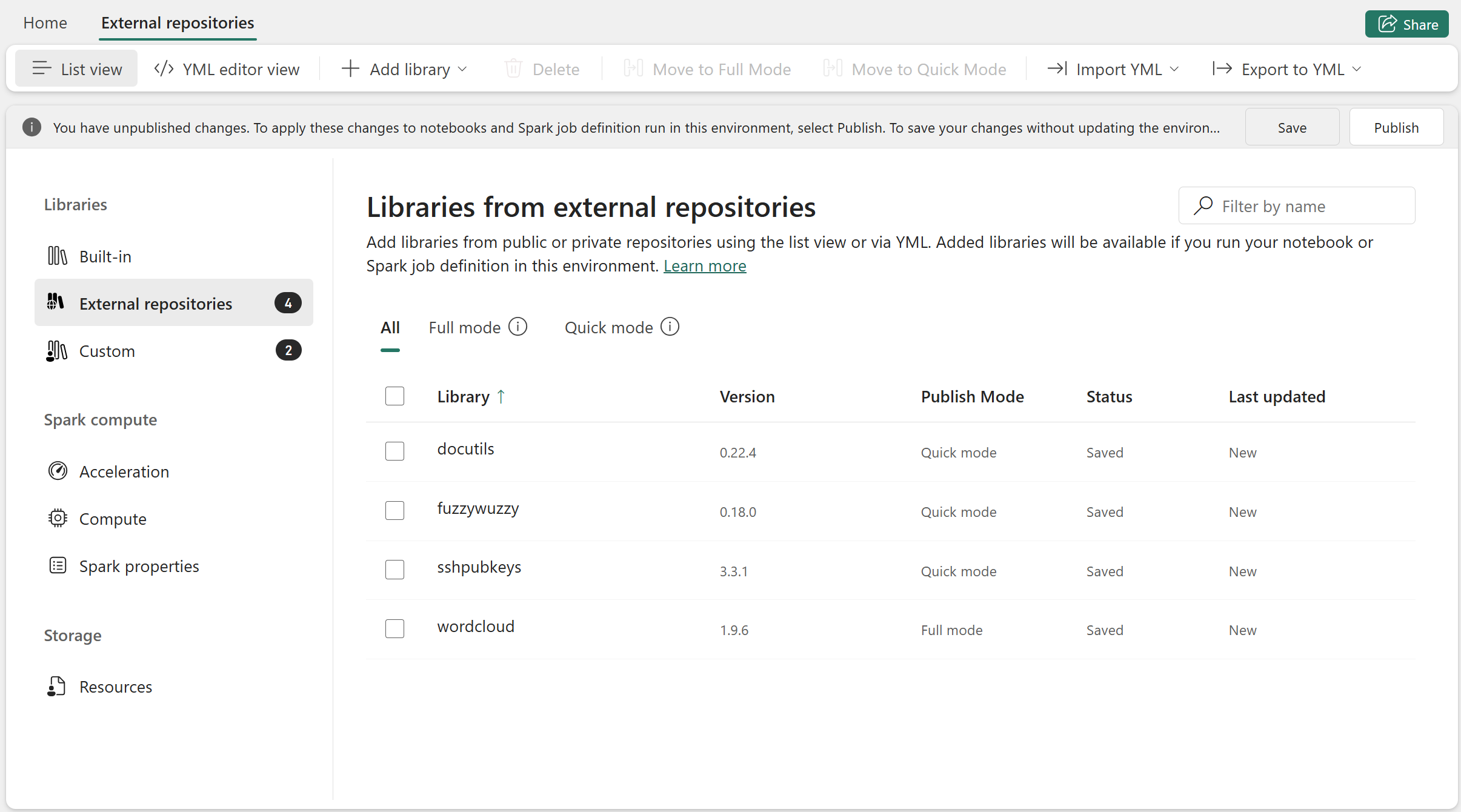Select the wordcloud library checkbox

(394, 628)
